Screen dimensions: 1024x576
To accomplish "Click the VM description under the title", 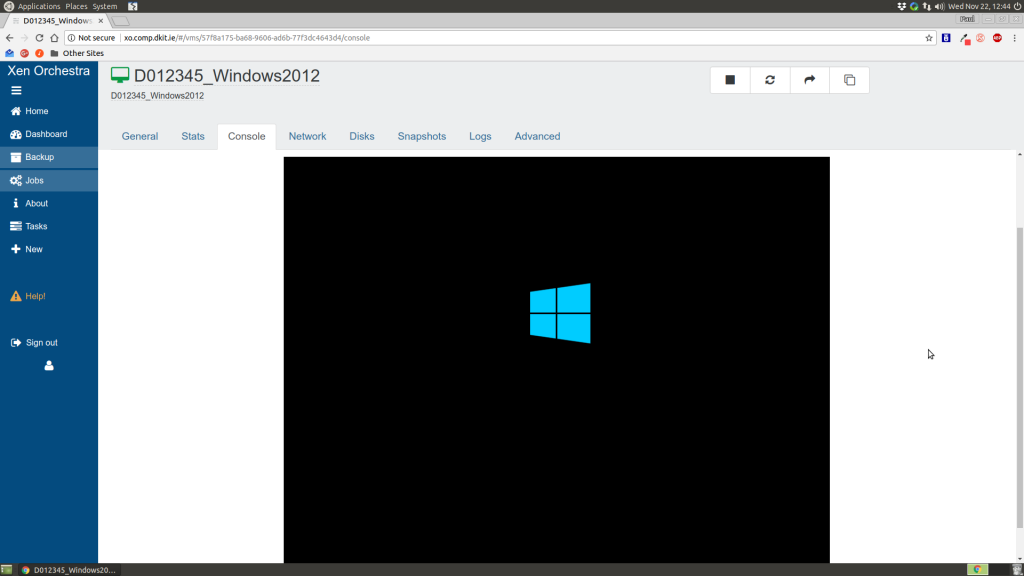I will tap(157, 95).
